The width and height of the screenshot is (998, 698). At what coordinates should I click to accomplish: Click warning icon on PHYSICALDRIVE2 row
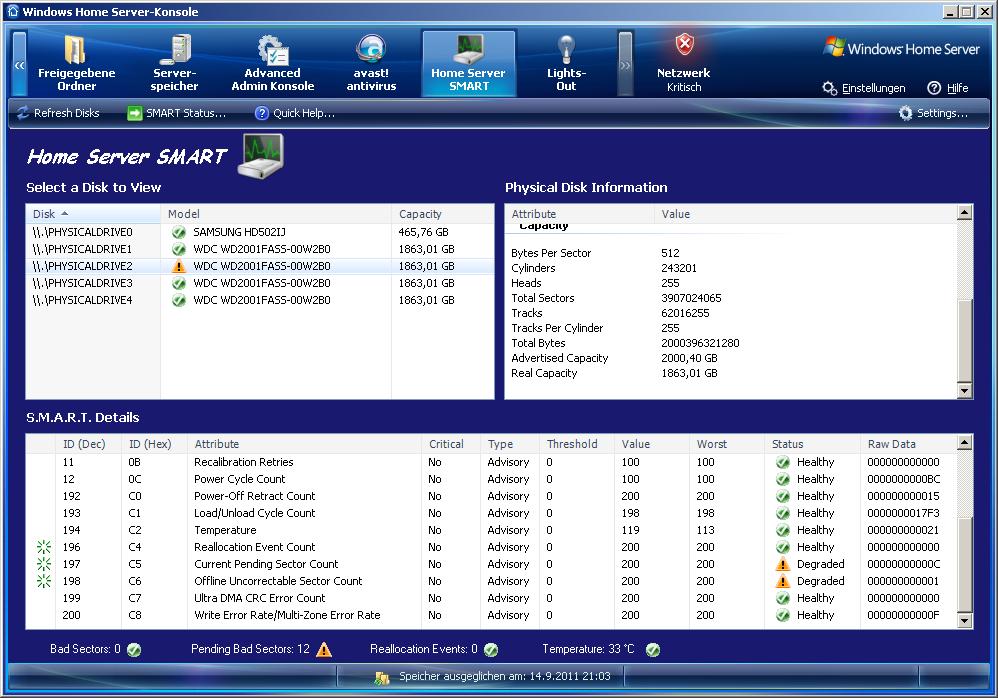(x=179, y=266)
